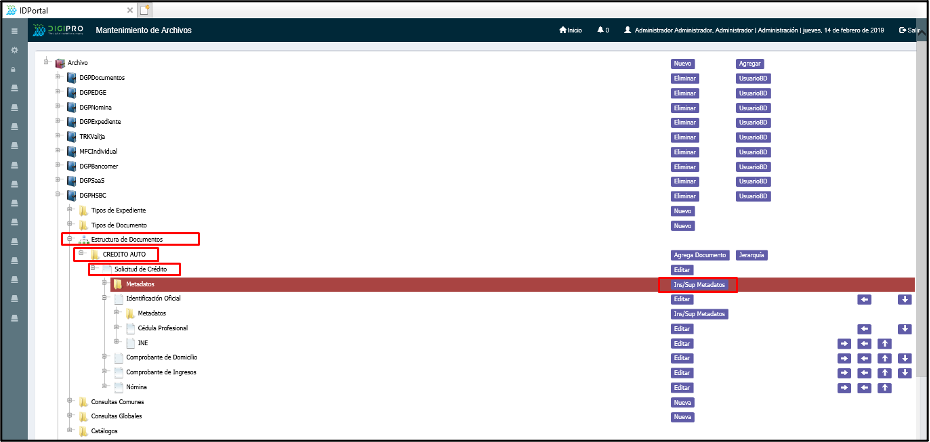
Task: Click right arrow on INE row
Action: tap(845, 343)
